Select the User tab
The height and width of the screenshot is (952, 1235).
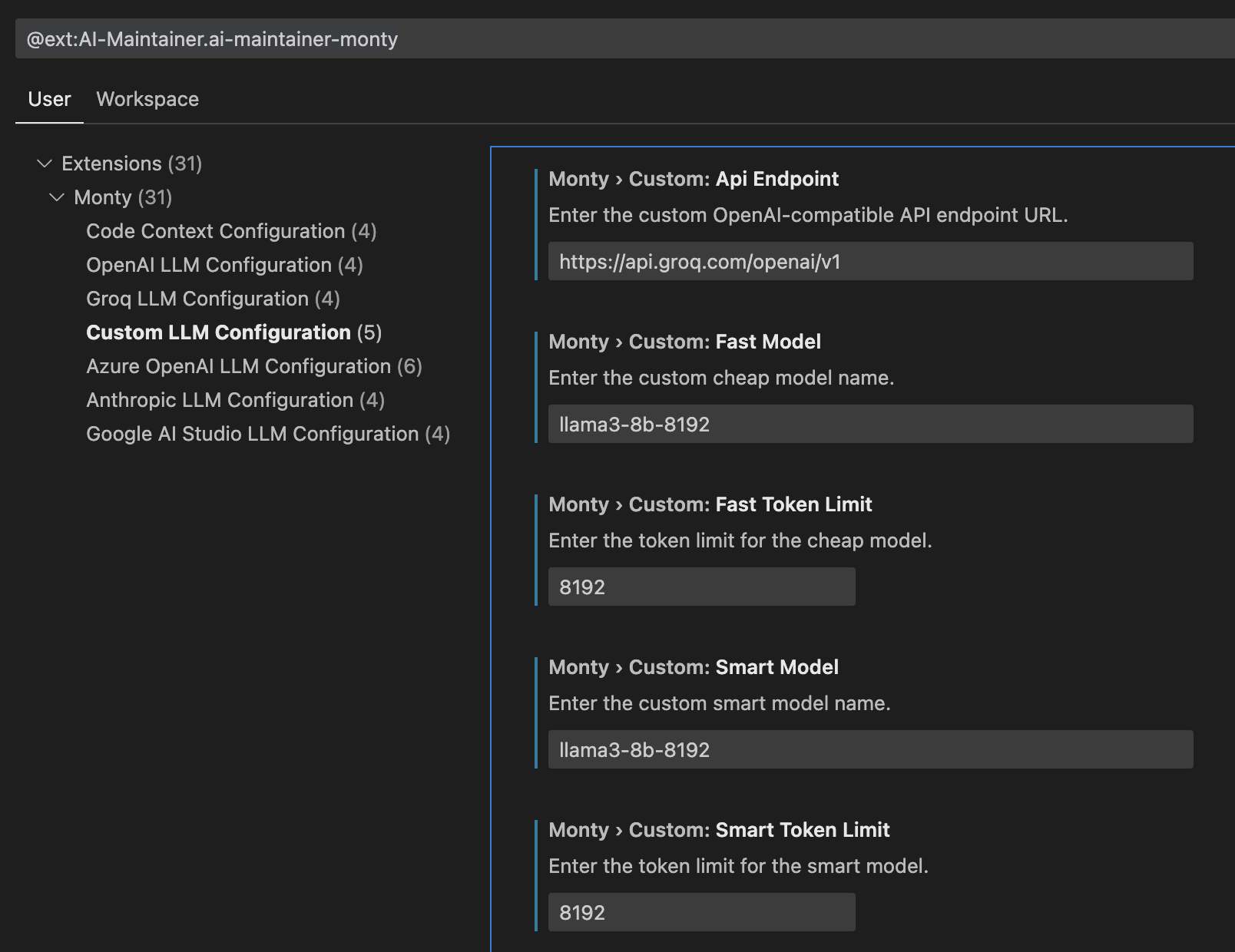tap(48, 99)
